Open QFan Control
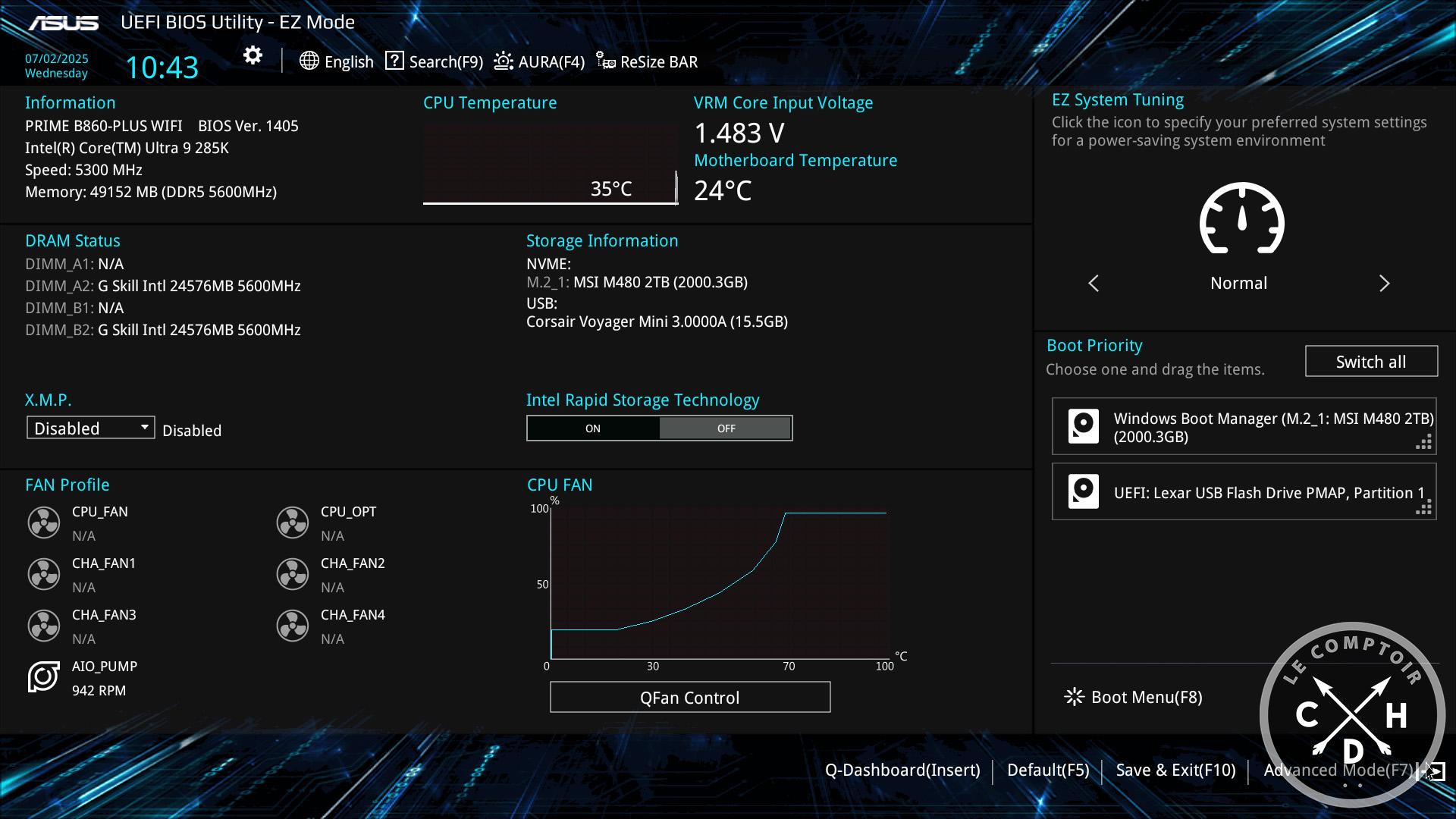 689,697
